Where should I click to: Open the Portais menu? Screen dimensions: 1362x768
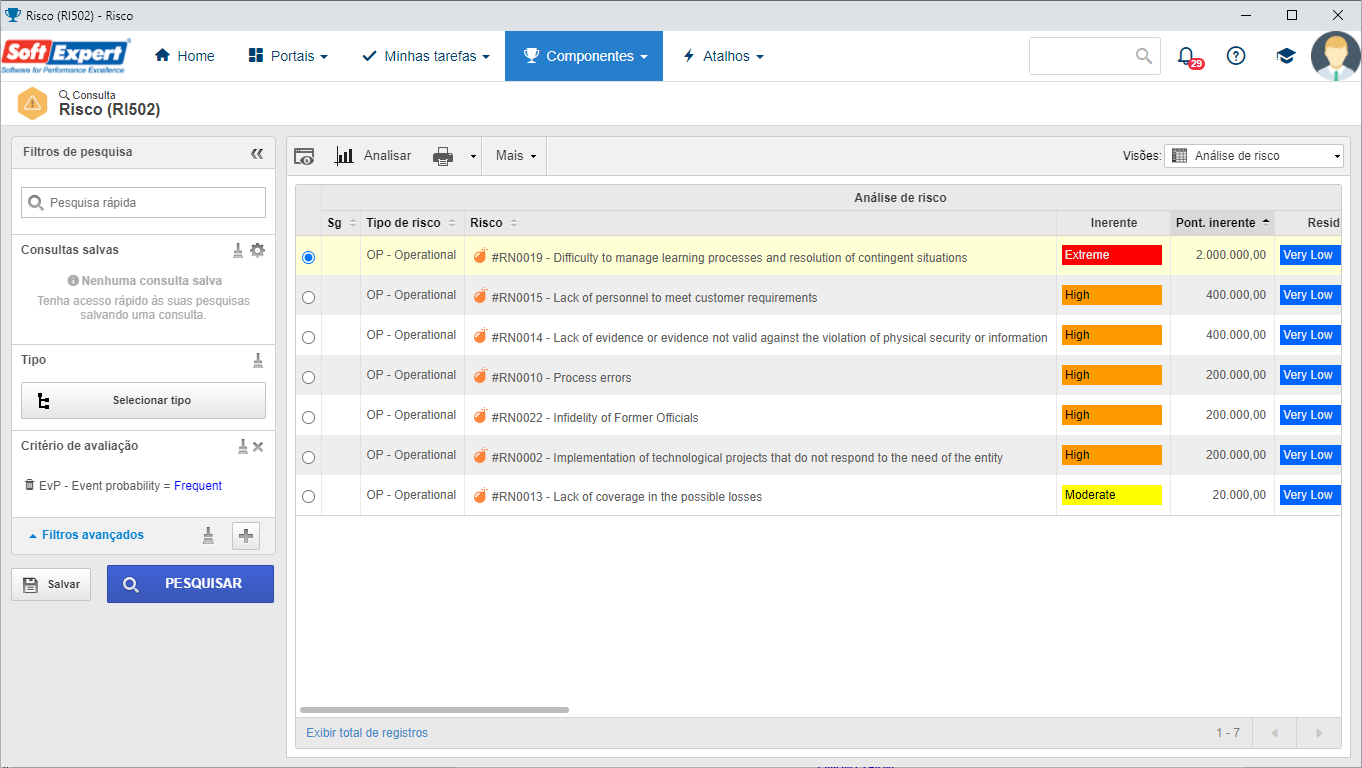[x=288, y=56]
